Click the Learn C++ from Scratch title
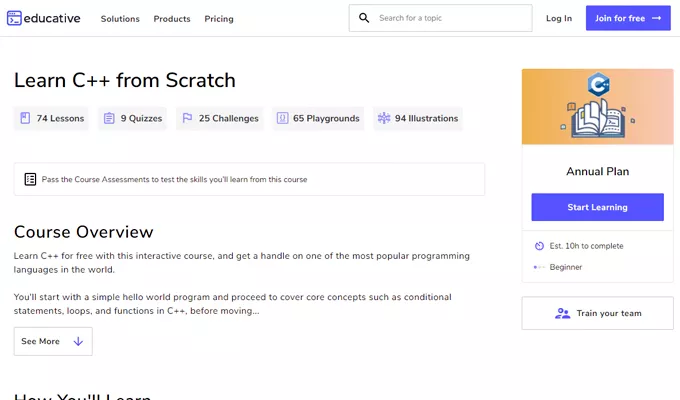 pos(125,80)
